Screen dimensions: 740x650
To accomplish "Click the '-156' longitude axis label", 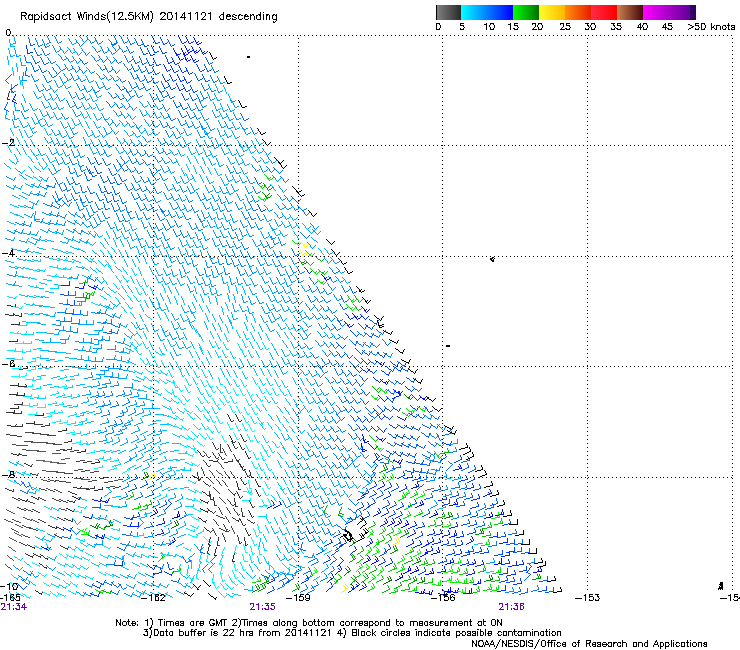I will [x=443, y=598].
